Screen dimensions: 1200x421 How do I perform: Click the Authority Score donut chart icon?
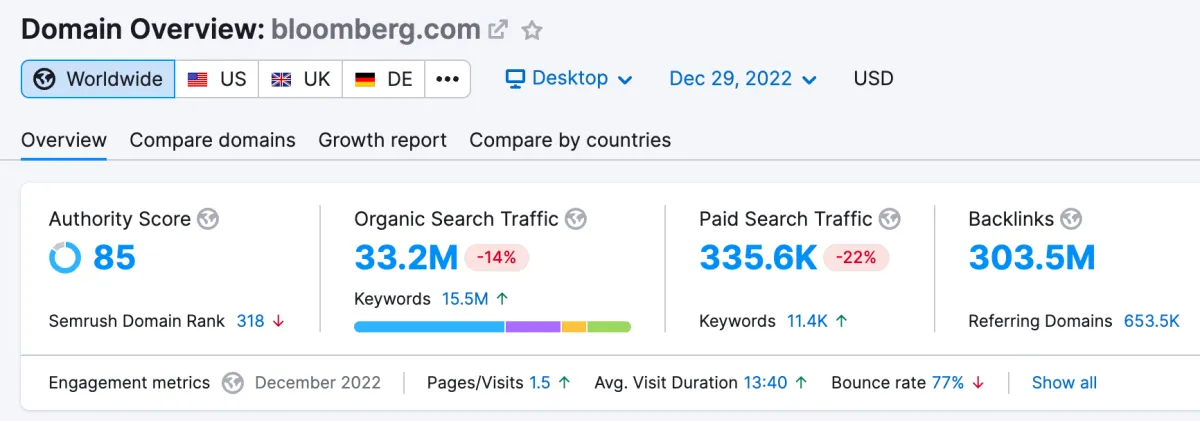coord(65,258)
